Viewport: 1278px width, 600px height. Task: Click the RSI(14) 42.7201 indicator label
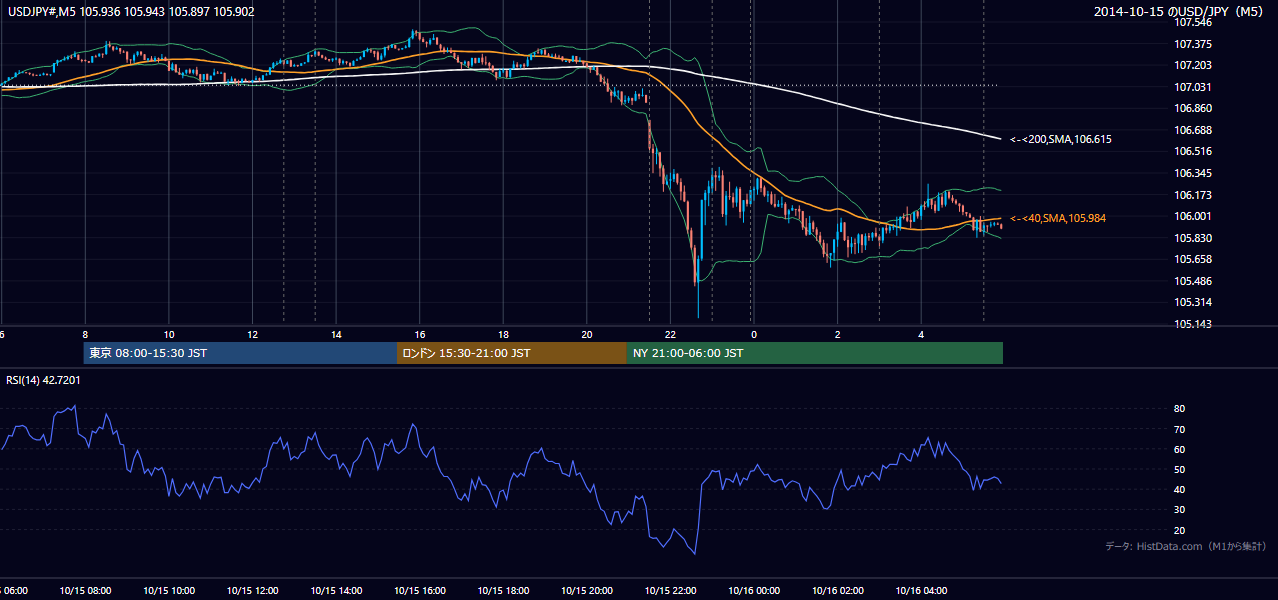click(43, 380)
